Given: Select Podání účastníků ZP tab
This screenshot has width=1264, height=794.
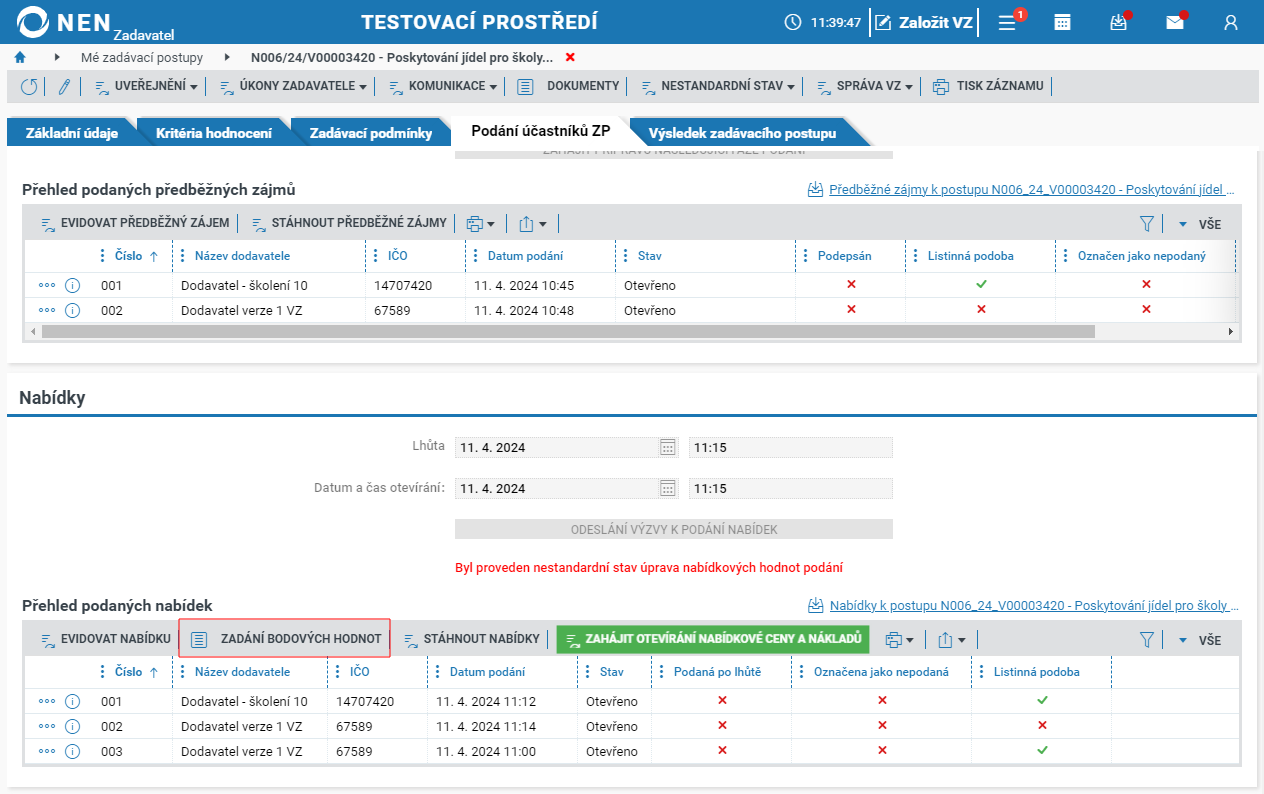Looking at the screenshot, I should click(541, 132).
